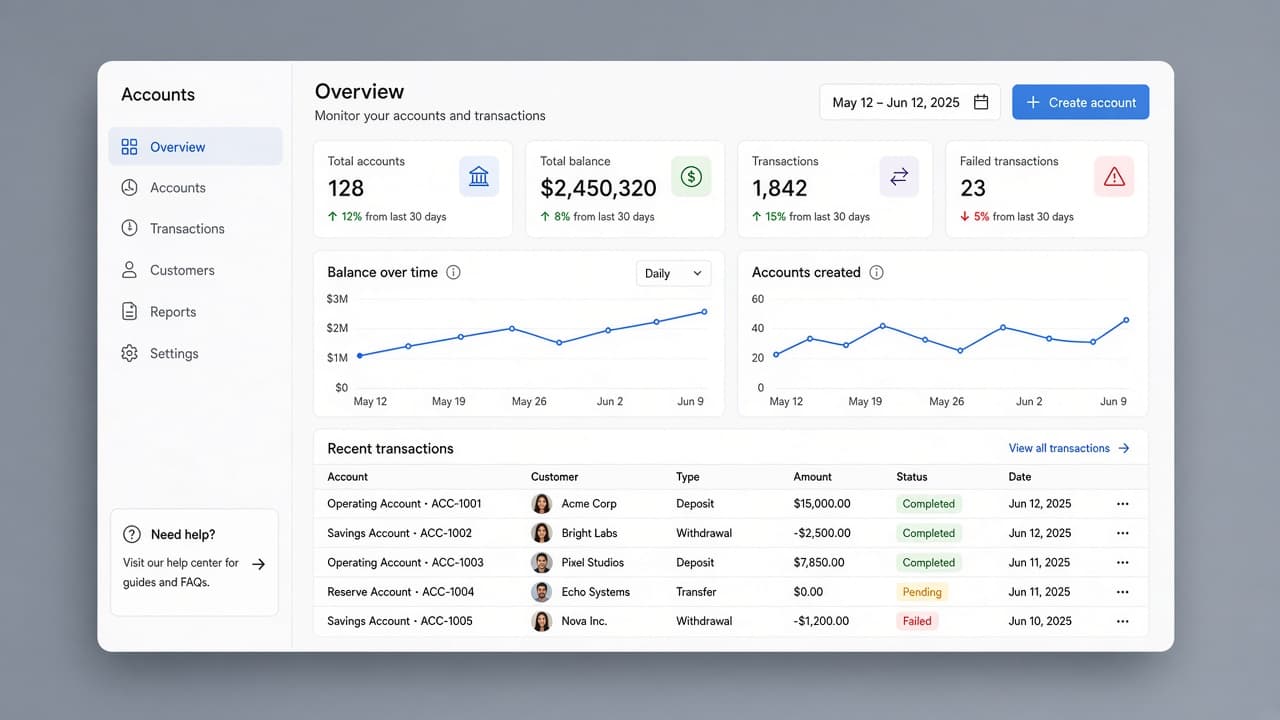Screen dimensions: 1280x720
Task: Click the Failed transactions count 23
Action: [x=973, y=188]
